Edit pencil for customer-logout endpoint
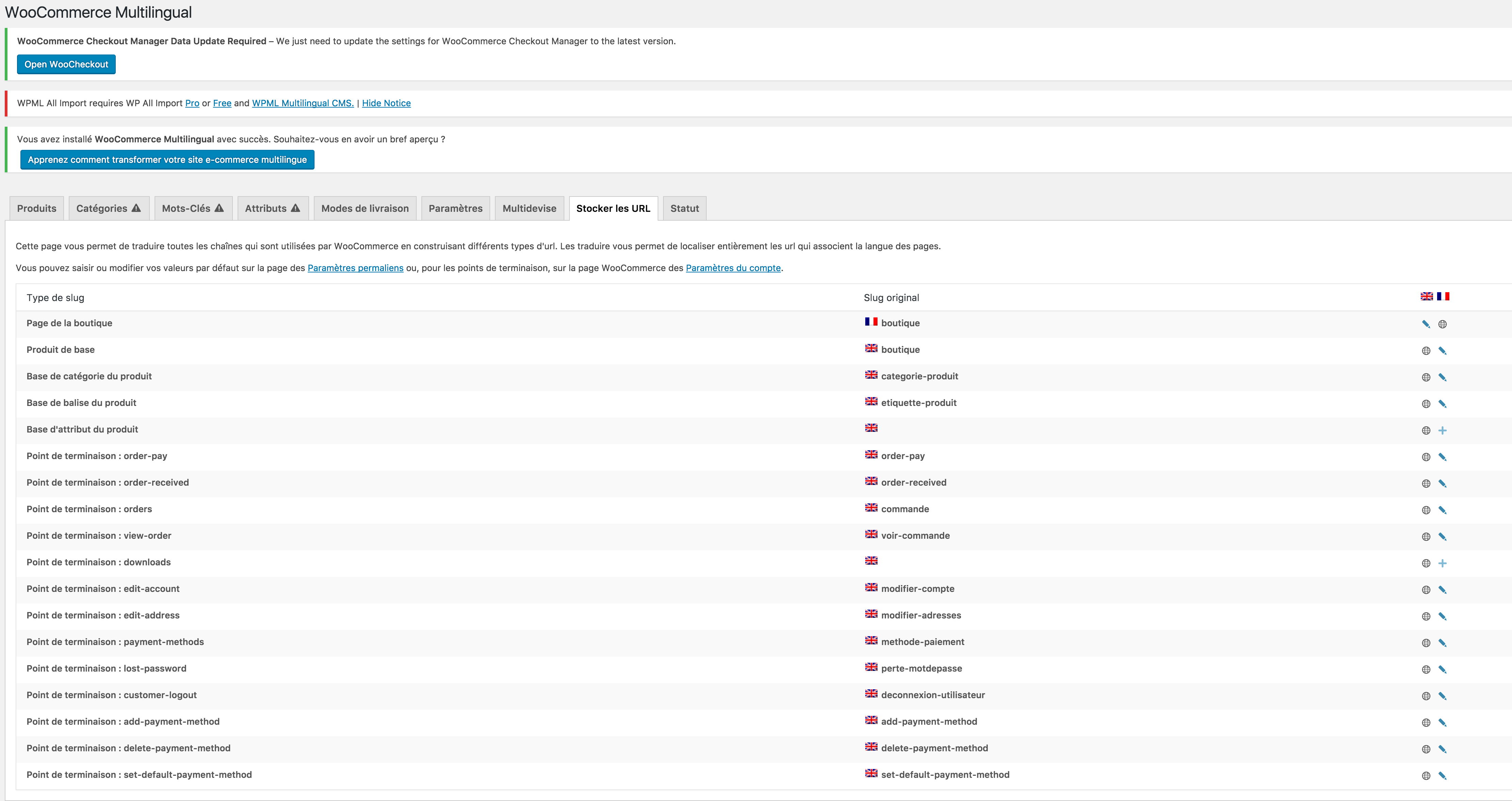This screenshot has width=1512, height=801. tap(1442, 696)
